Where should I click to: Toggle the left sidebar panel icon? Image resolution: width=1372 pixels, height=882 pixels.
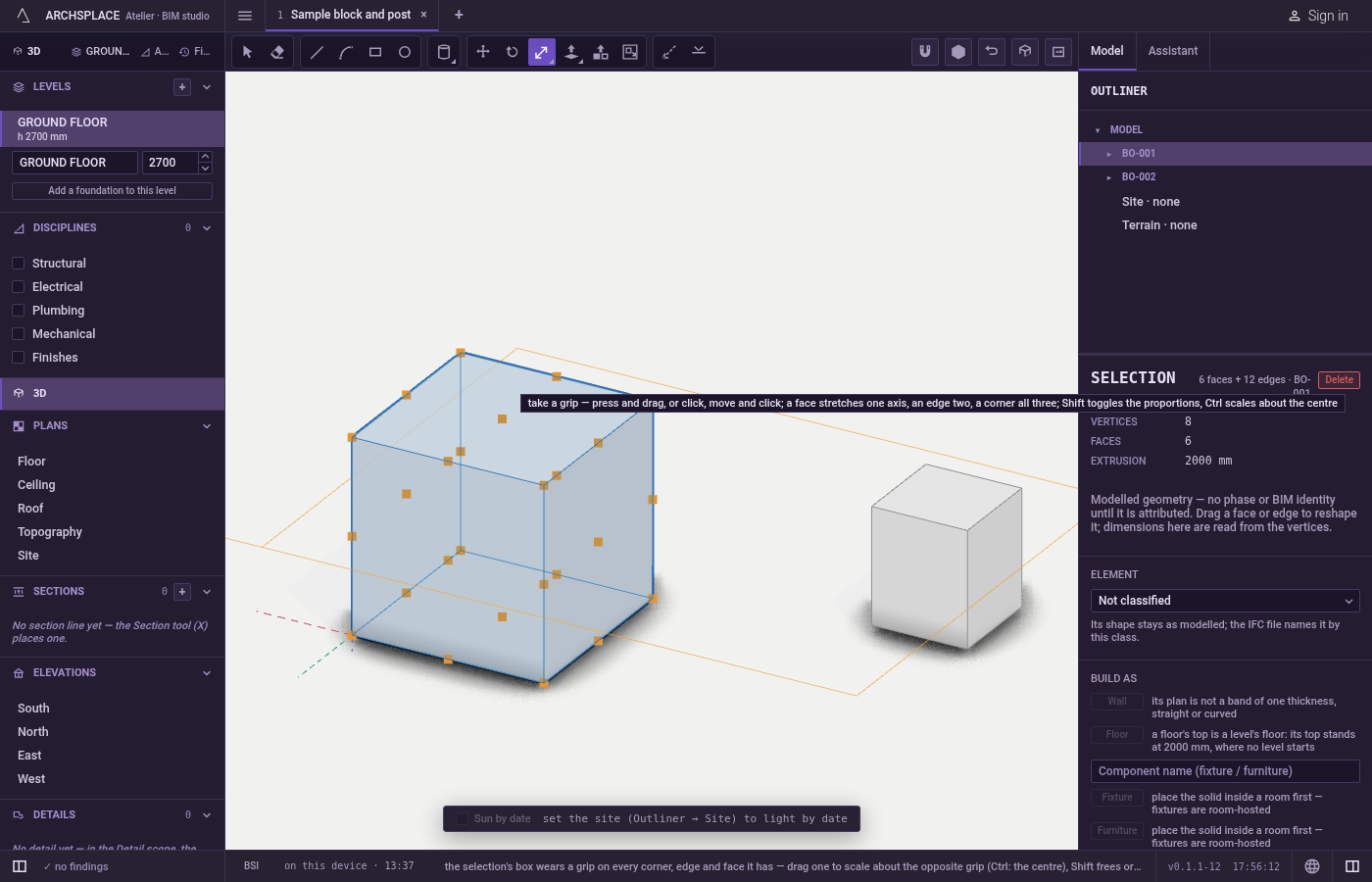pyautogui.click(x=20, y=866)
